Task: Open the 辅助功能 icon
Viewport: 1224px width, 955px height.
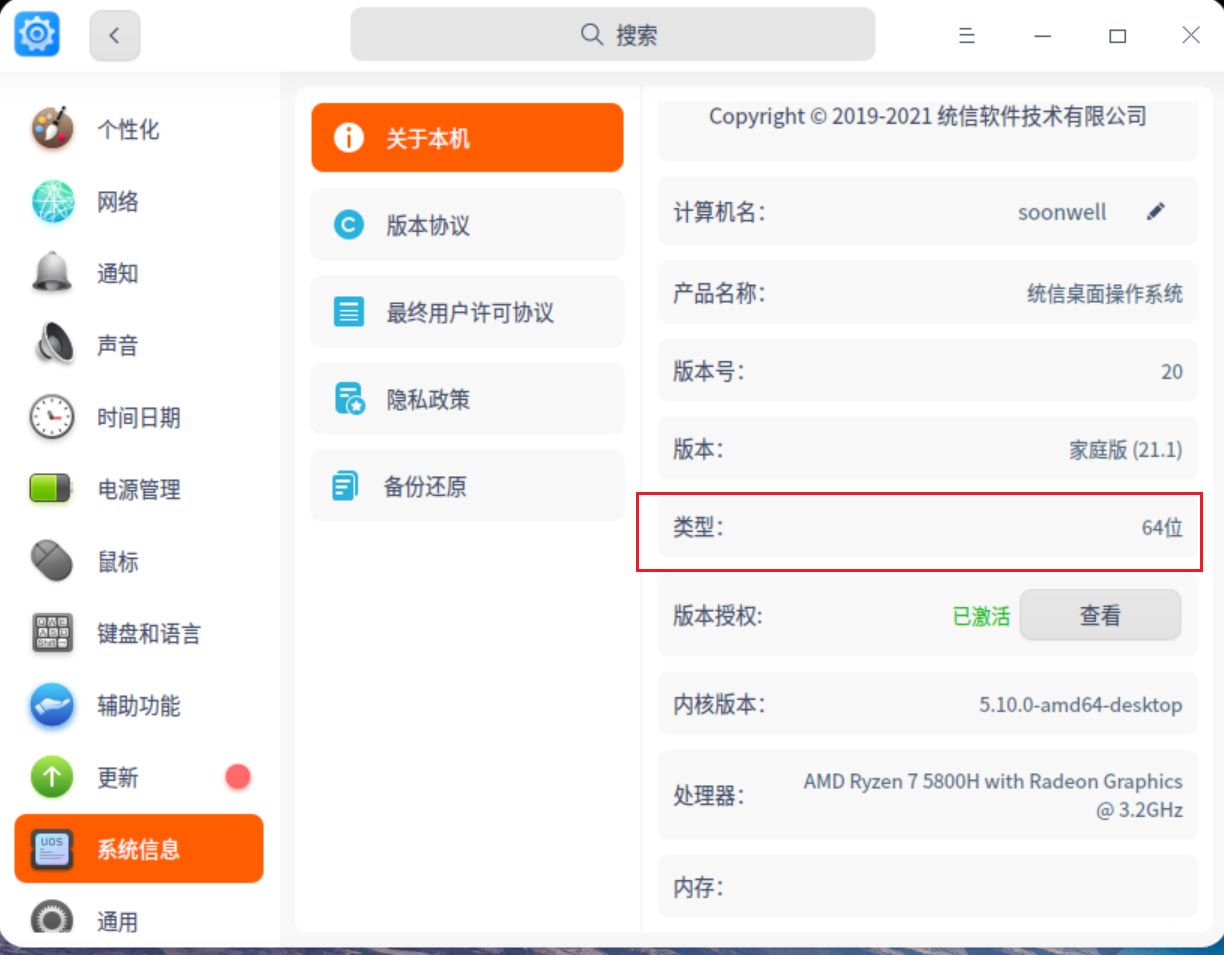Action: coord(52,705)
